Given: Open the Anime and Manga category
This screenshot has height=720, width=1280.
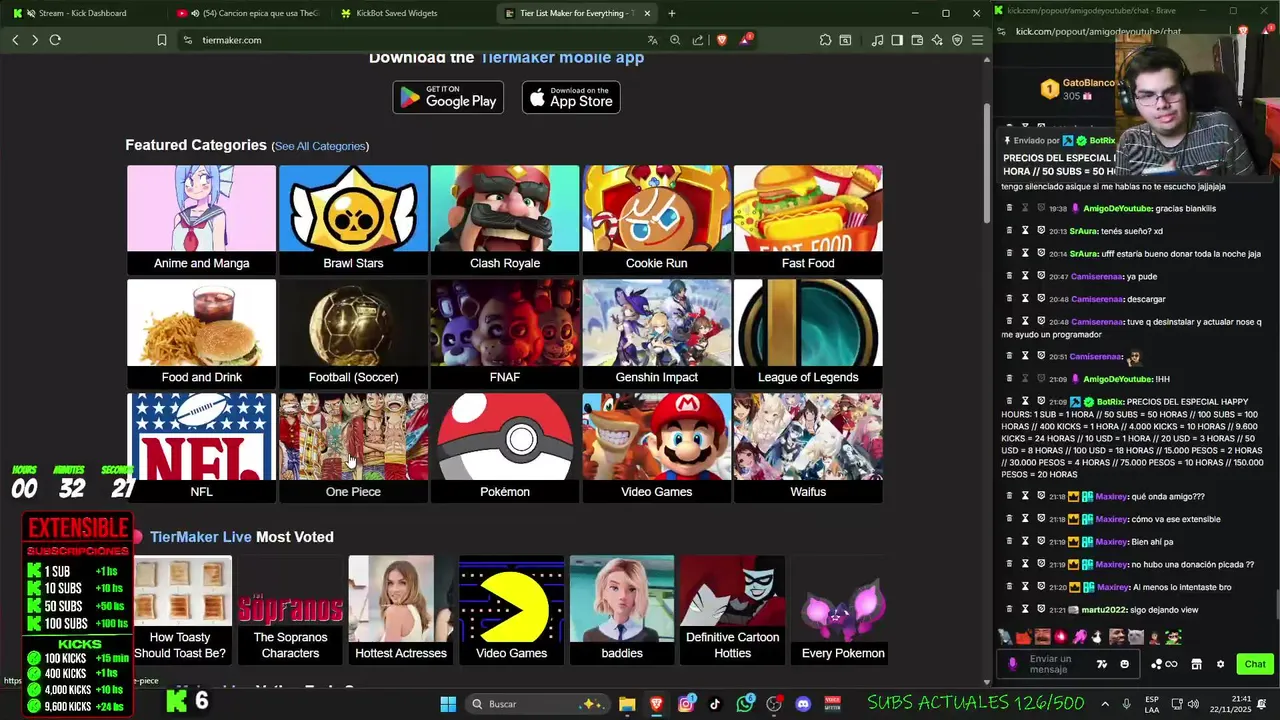Looking at the screenshot, I should [201, 220].
